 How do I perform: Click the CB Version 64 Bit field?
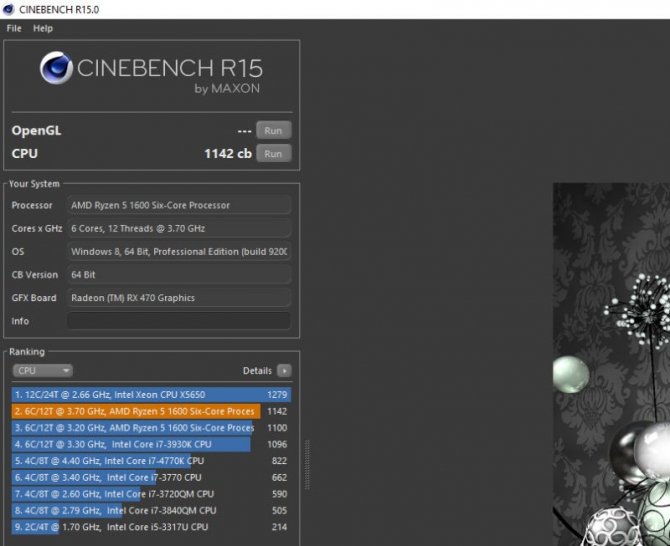click(179, 275)
